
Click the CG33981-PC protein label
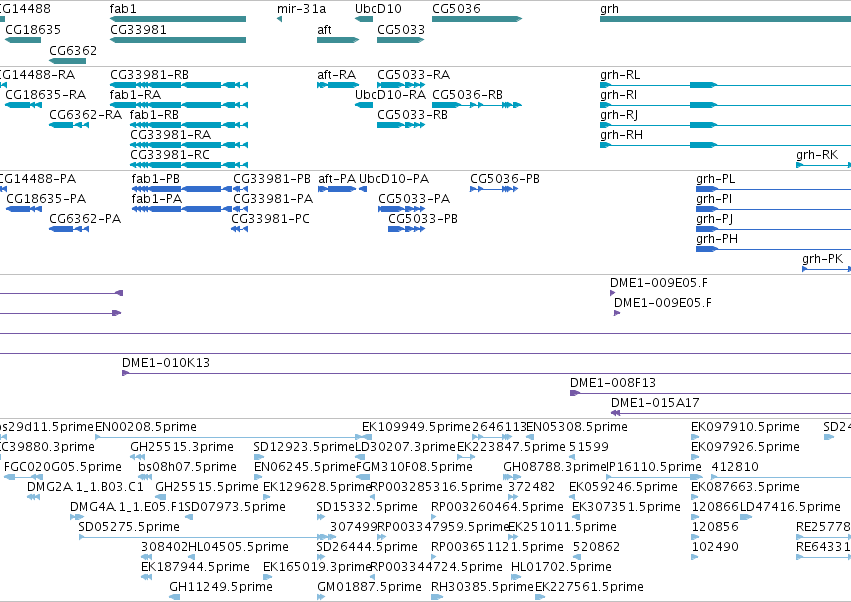[270, 219]
